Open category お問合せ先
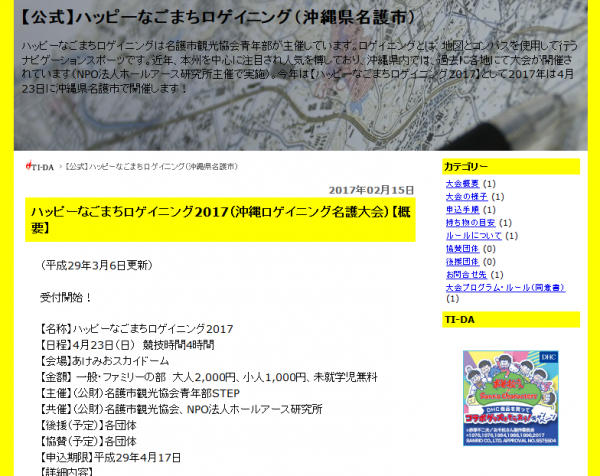This screenshot has width=600, height=476. [x=466, y=275]
